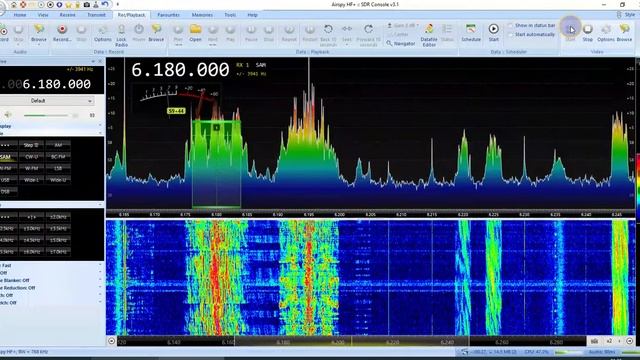This screenshot has height=360, width=640.
Task: Switch to the View ribbon tab
Action: (43, 15)
